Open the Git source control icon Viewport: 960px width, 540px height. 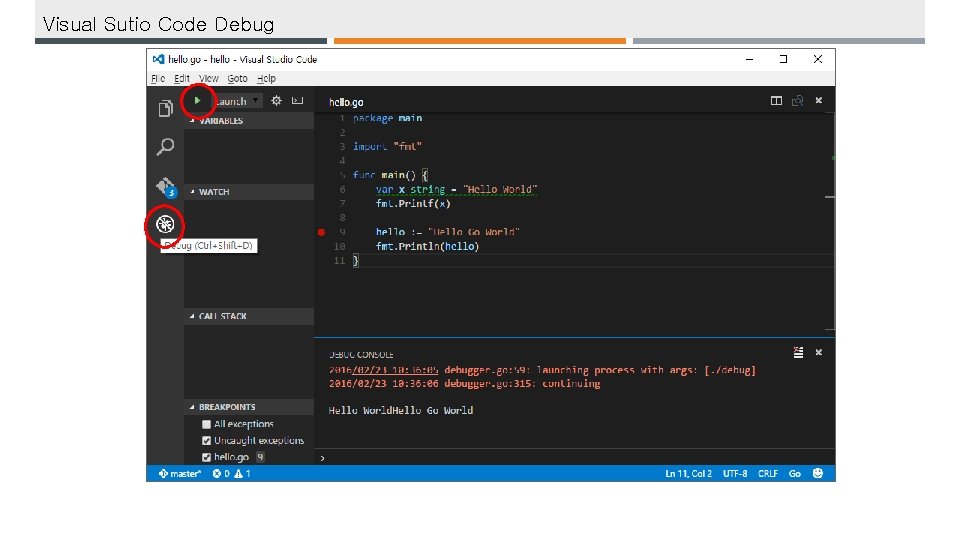tap(165, 187)
